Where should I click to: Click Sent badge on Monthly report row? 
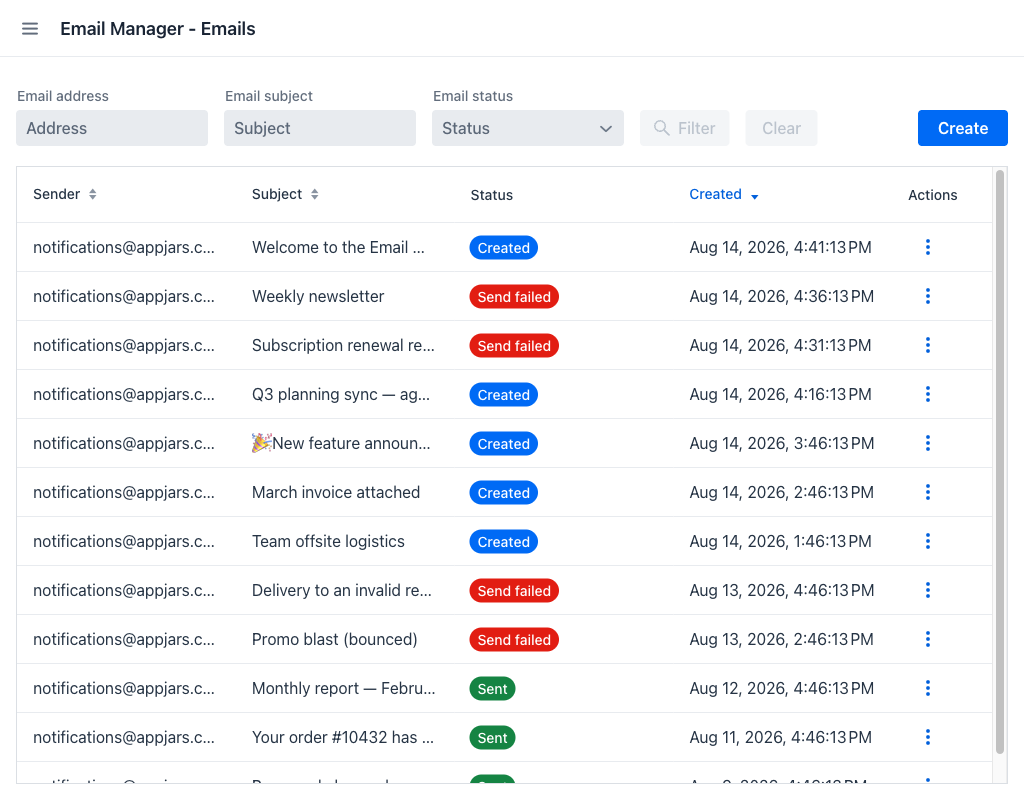(492, 688)
